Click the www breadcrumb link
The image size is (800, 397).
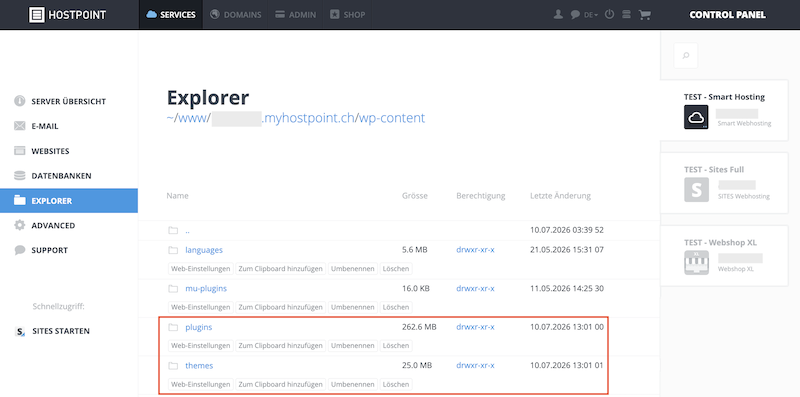tap(192, 118)
